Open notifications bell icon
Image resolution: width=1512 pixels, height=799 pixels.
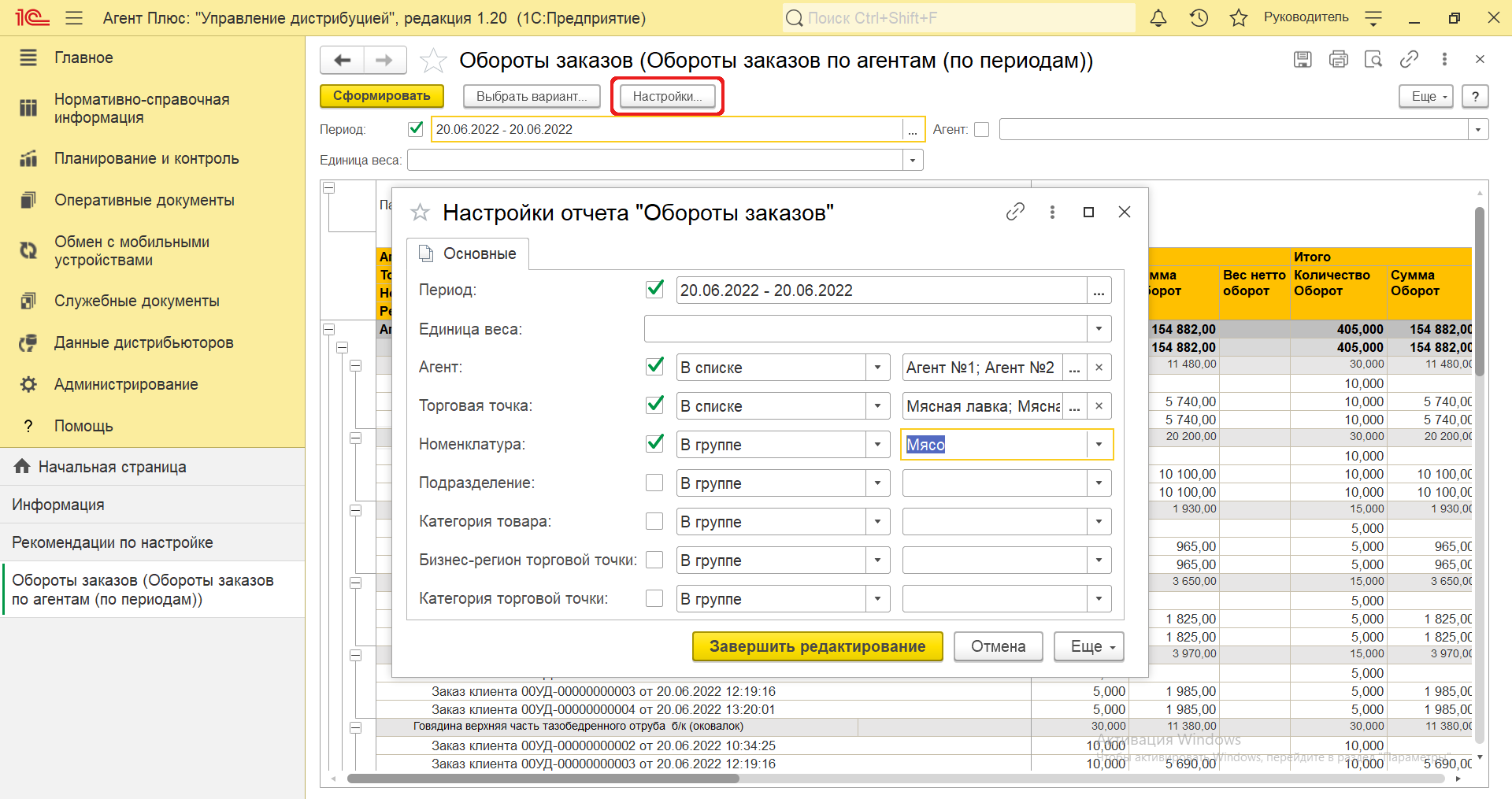[x=1158, y=17]
